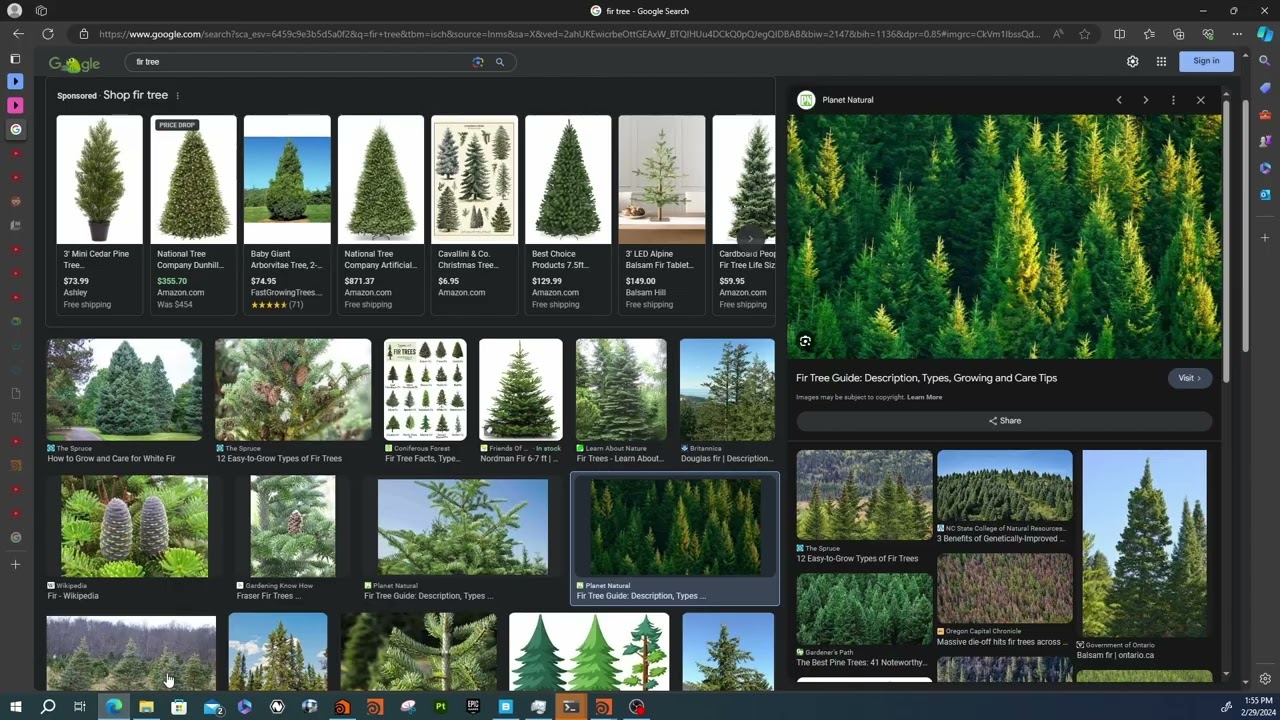
Task: Open the Fir Tree Facts chart image
Action: tap(425, 390)
